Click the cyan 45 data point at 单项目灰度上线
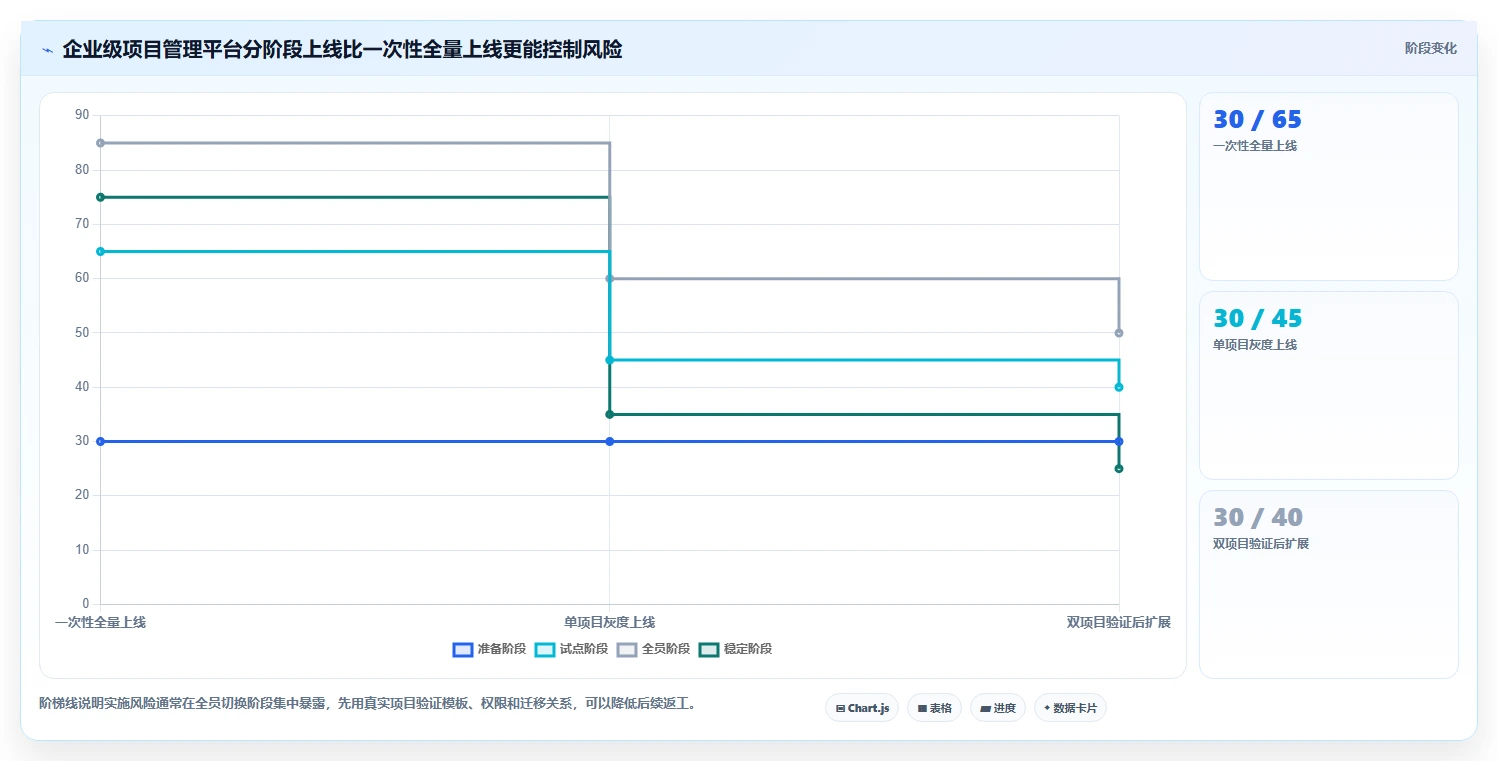This screenshot has height=761, width=1498. tap(609, 360)
